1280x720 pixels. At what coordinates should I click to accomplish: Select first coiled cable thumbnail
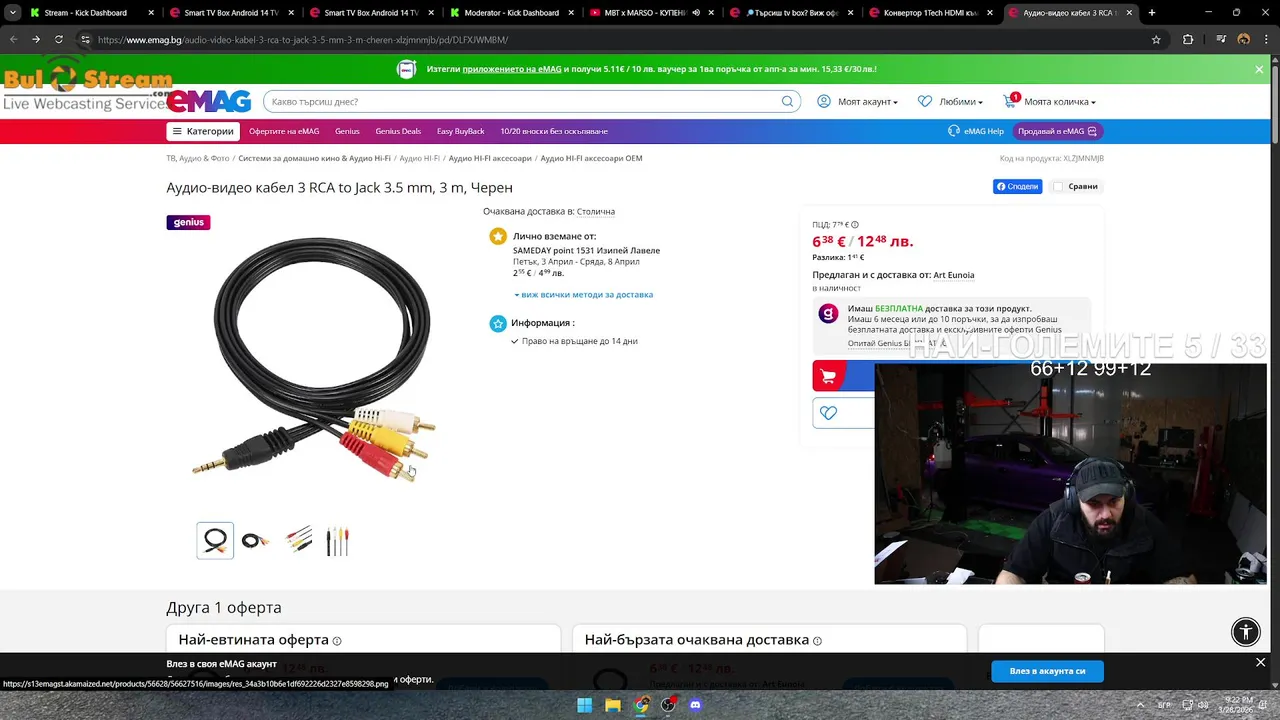215,541
